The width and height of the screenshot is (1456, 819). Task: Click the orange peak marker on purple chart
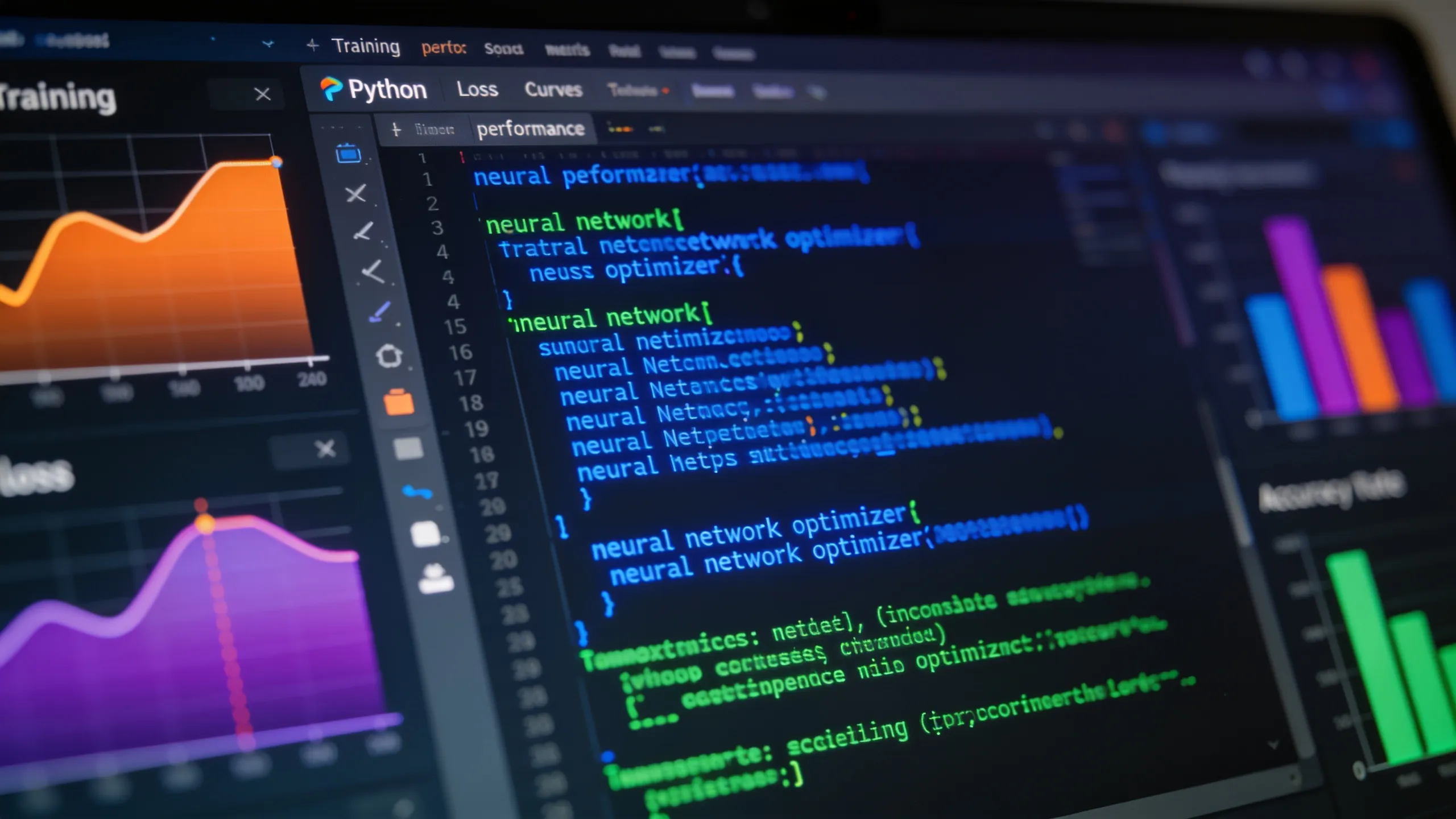pyautogui.click(x=205, y=523)
